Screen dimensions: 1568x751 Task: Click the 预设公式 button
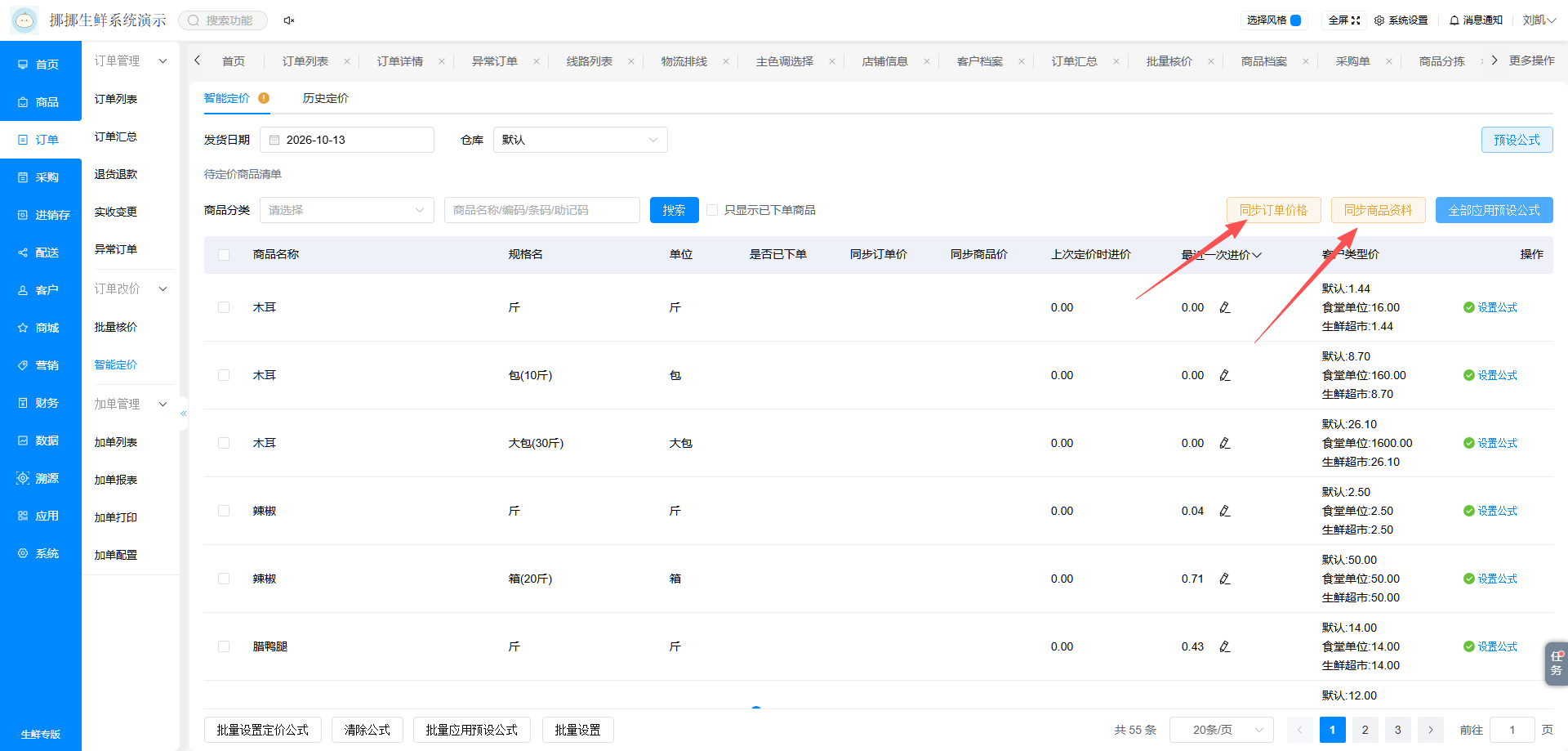pos(1517,140)
